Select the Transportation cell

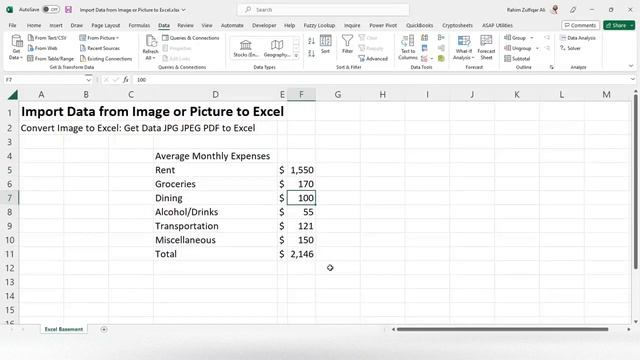215,226
